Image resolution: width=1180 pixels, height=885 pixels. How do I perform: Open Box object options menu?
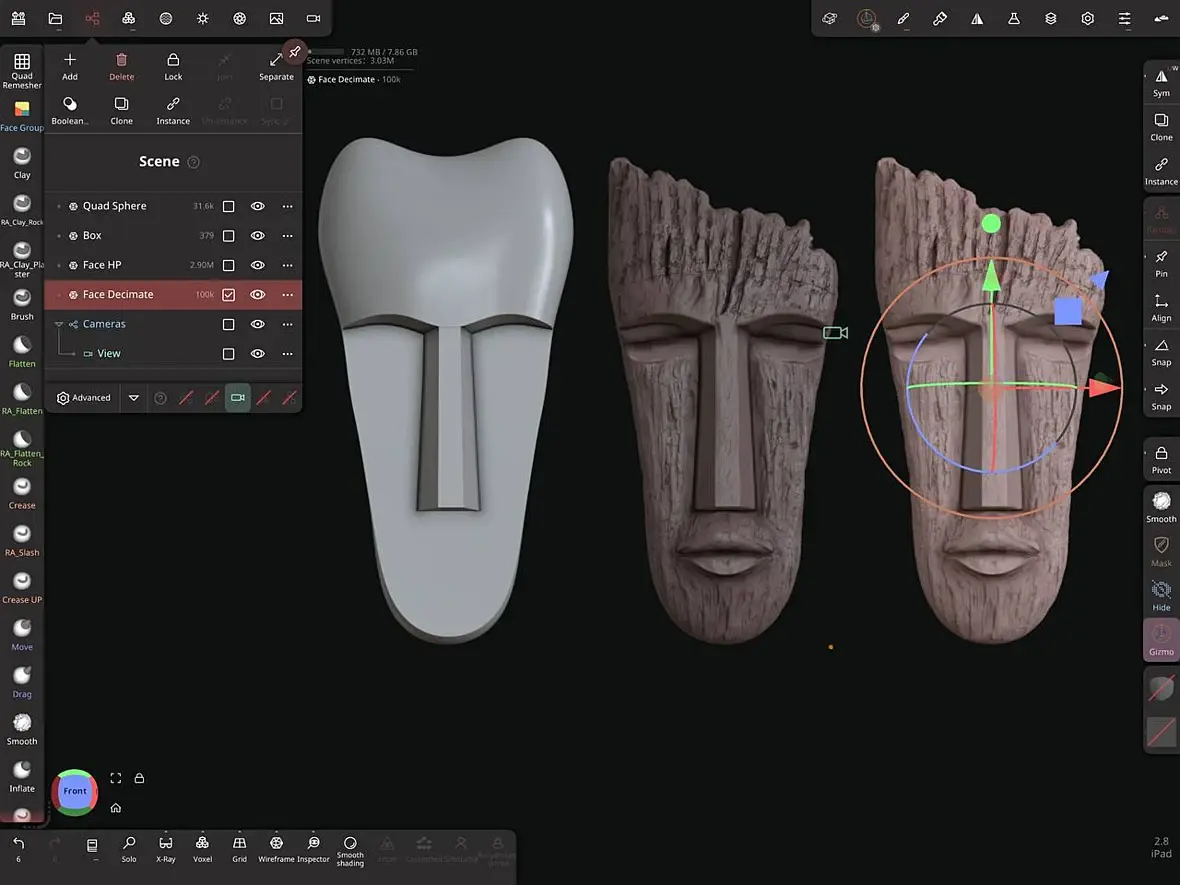287,236
